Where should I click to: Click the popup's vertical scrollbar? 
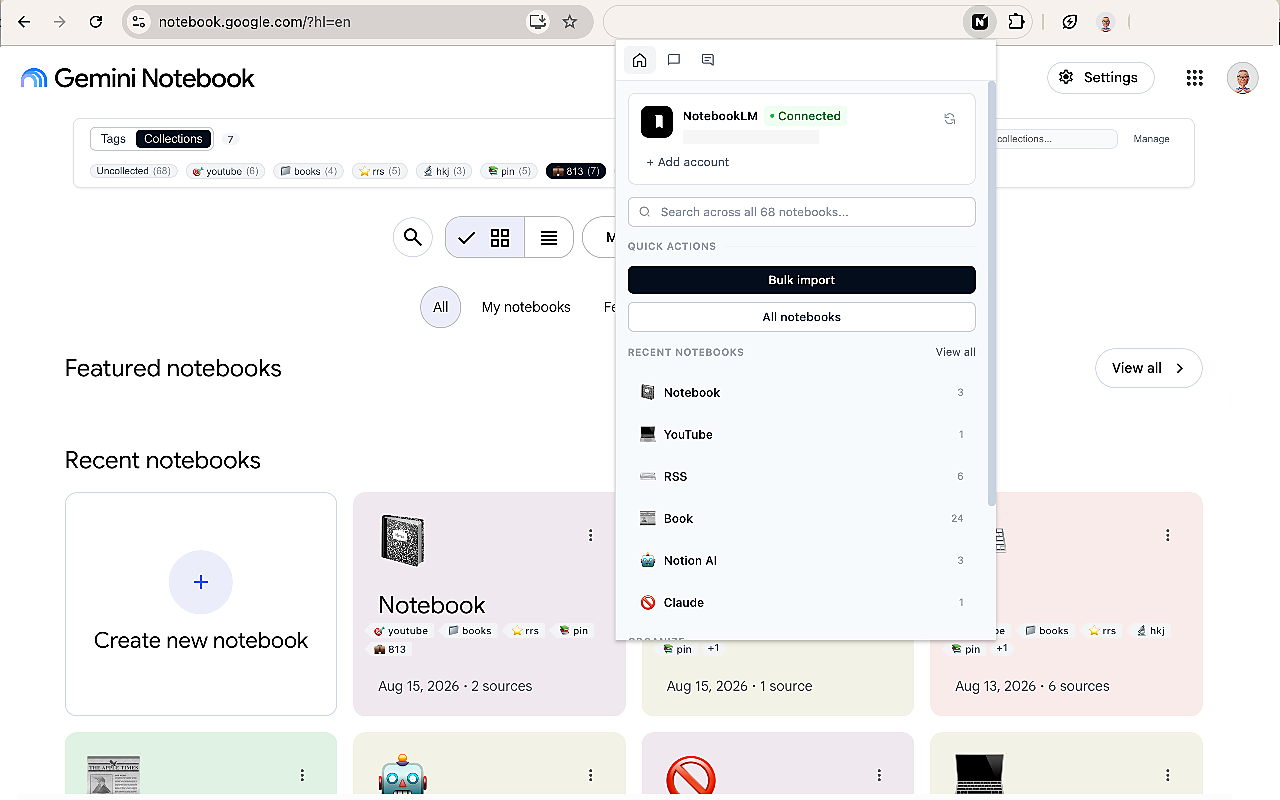(x=991, y=293)
